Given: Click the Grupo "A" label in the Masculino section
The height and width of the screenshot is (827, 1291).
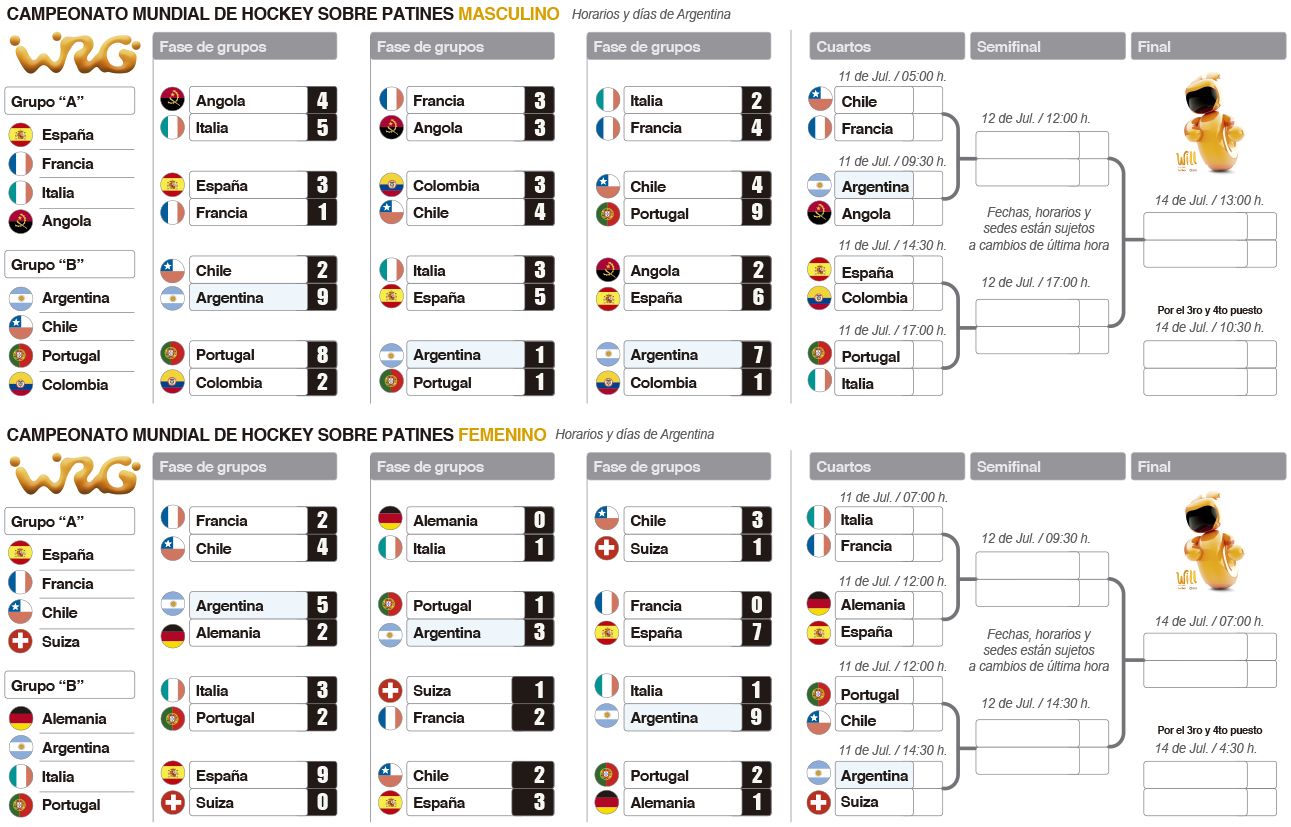Looking at the screenshot, I should click(71, 101).
